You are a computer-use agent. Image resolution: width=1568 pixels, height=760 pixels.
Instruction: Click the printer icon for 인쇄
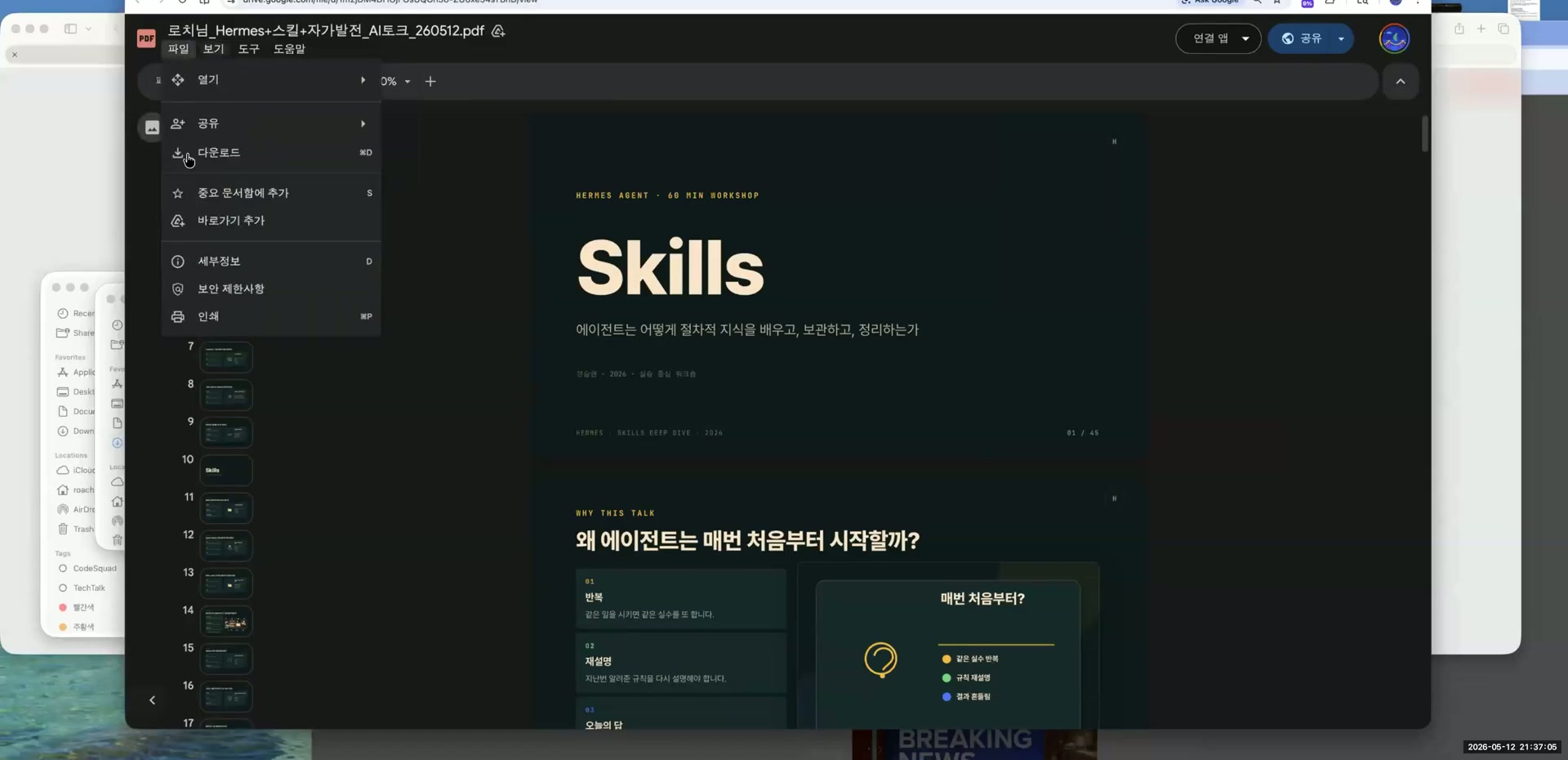(177, 316)
